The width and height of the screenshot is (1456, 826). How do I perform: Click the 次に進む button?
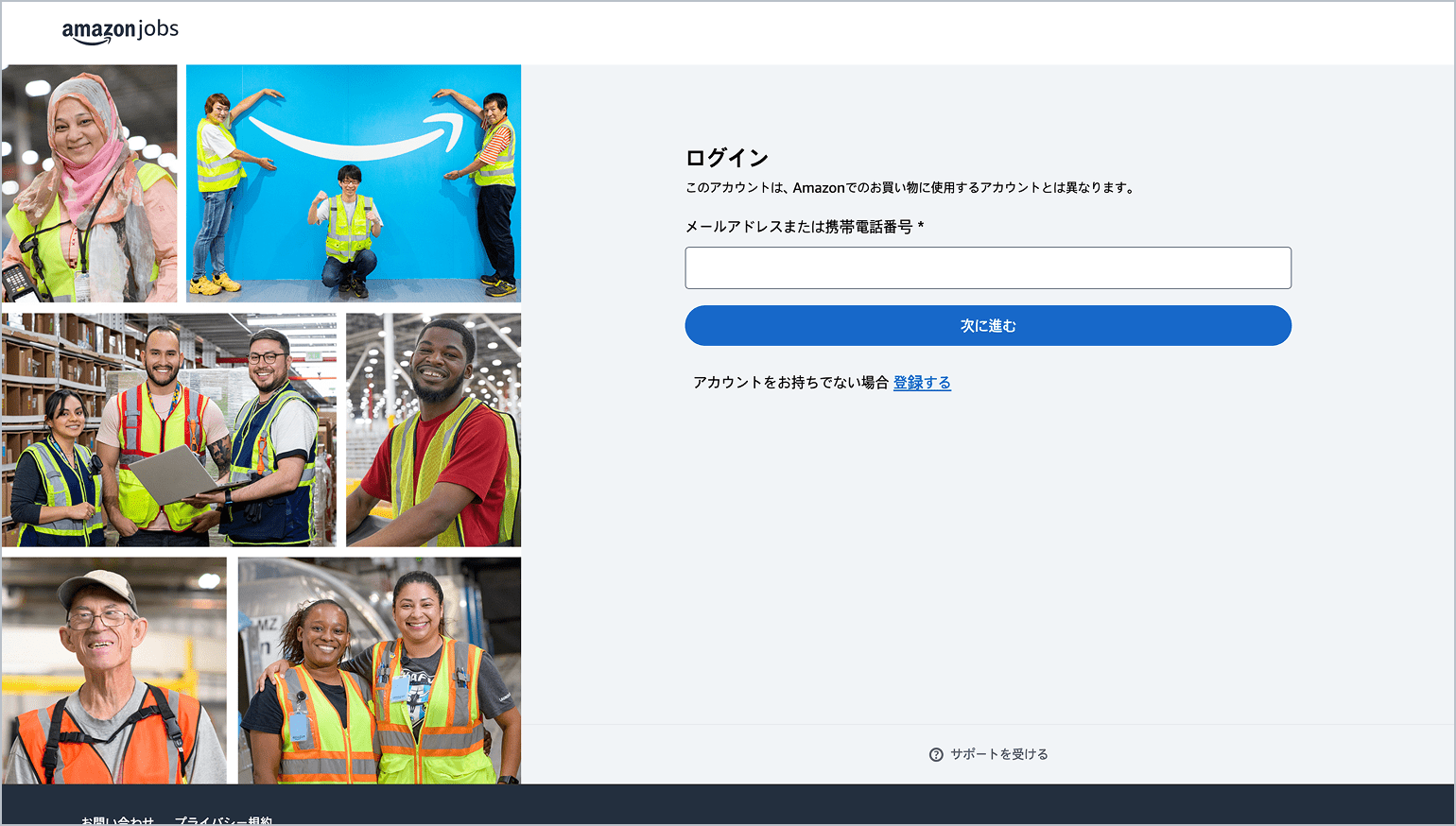(988, 326)
